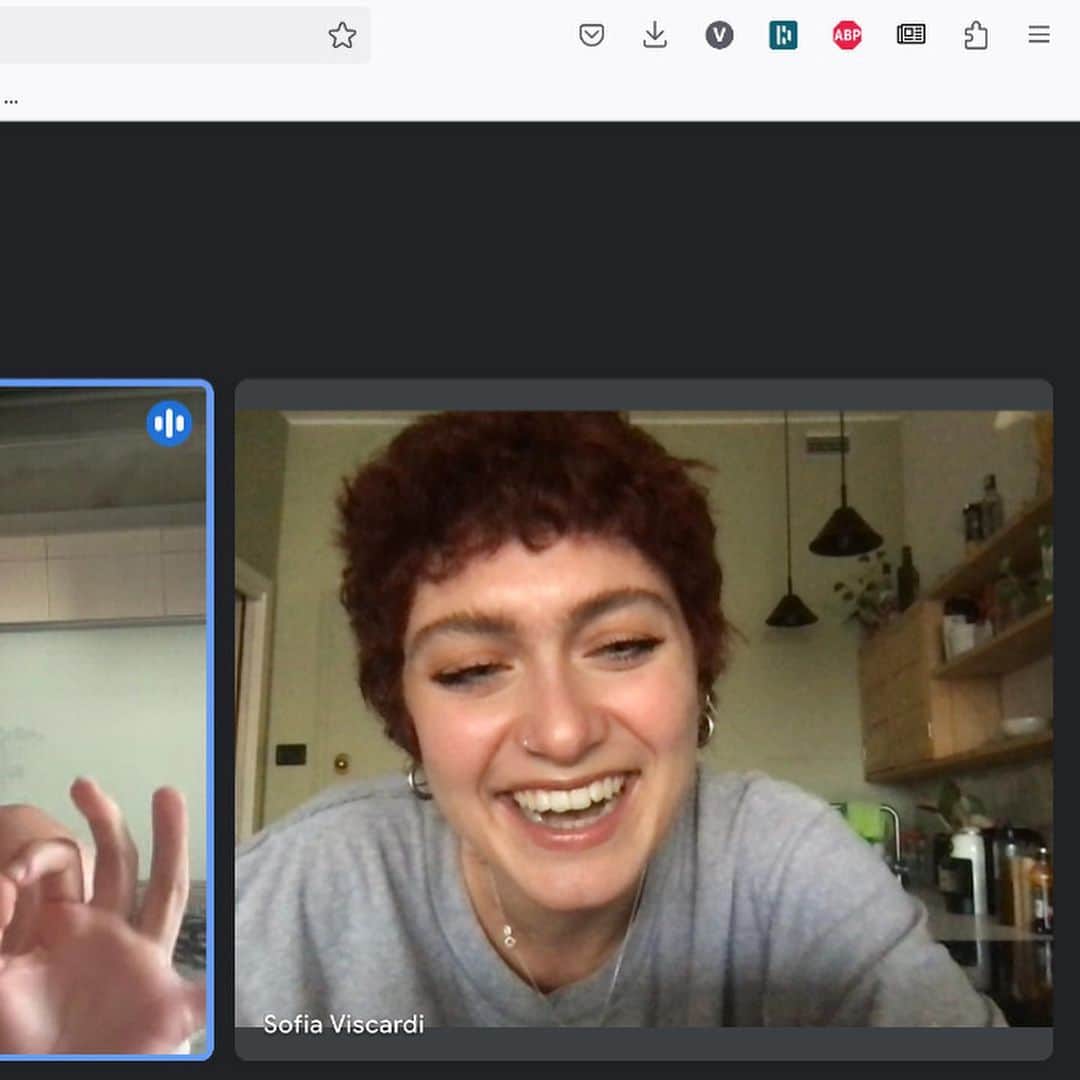Click the bookmarks toolbar ellipsis item
The height and width of the screenshot is (1080, 1080).
click(10, 101)
